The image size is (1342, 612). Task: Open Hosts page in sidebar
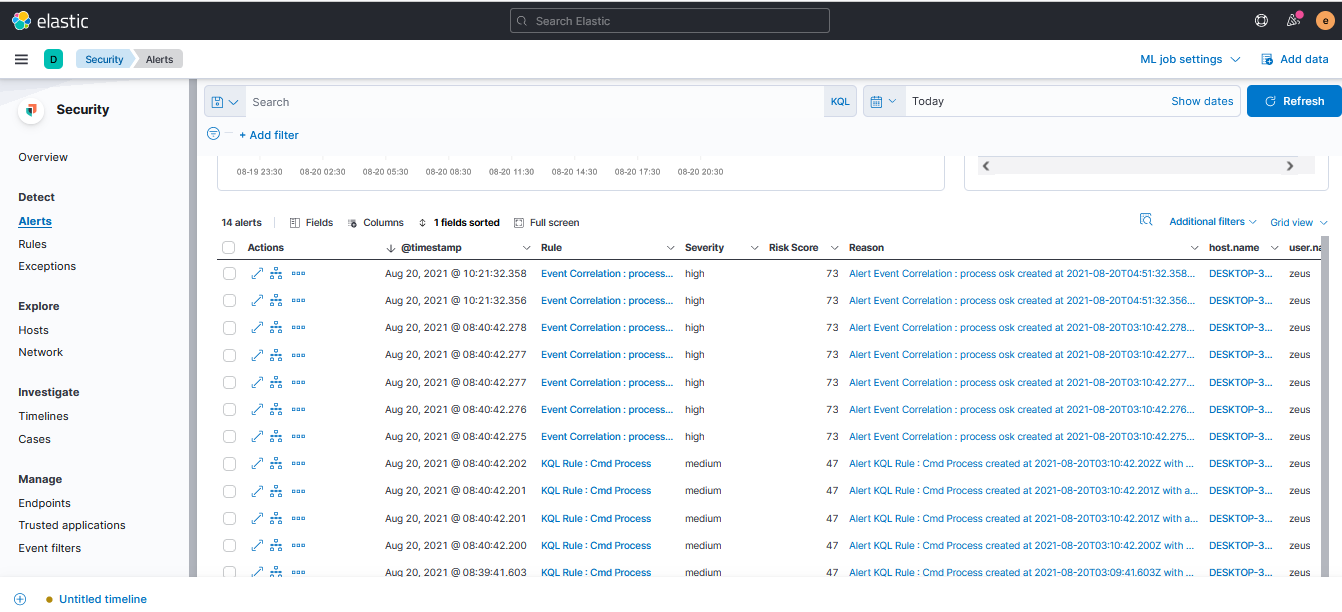click(x=33, y=330)
